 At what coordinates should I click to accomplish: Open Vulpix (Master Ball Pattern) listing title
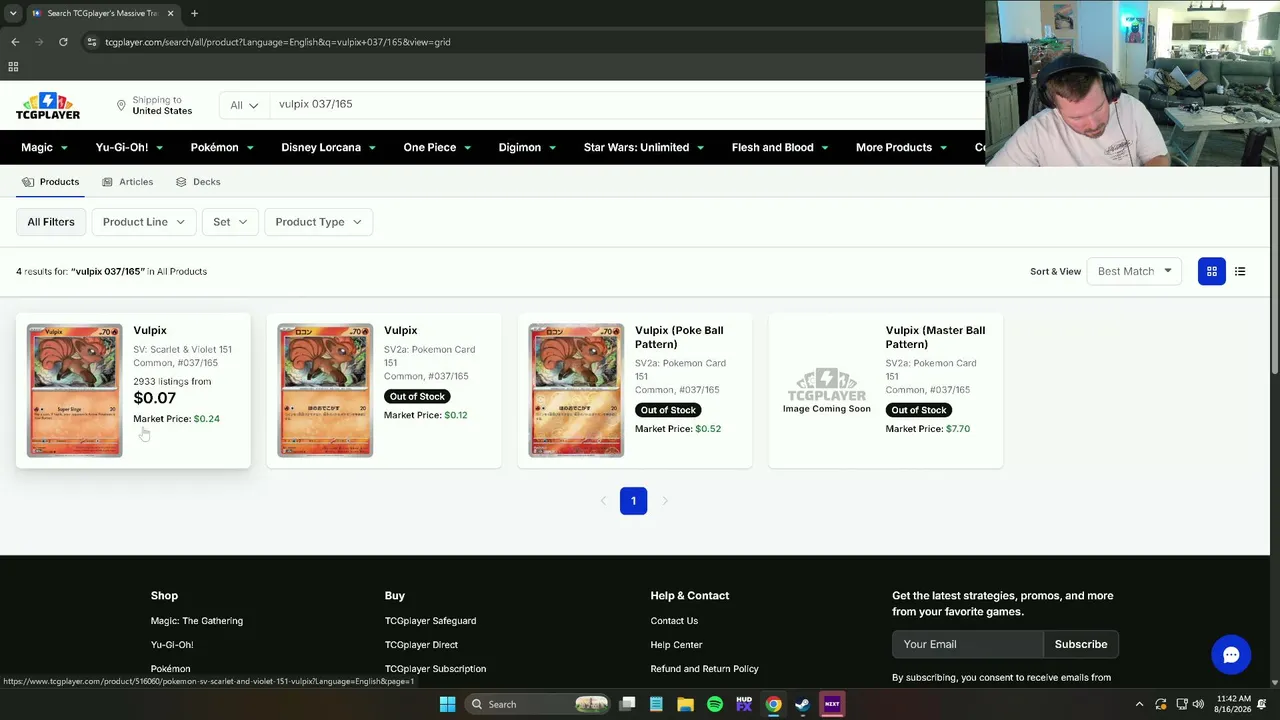click(x=935, y=337)
